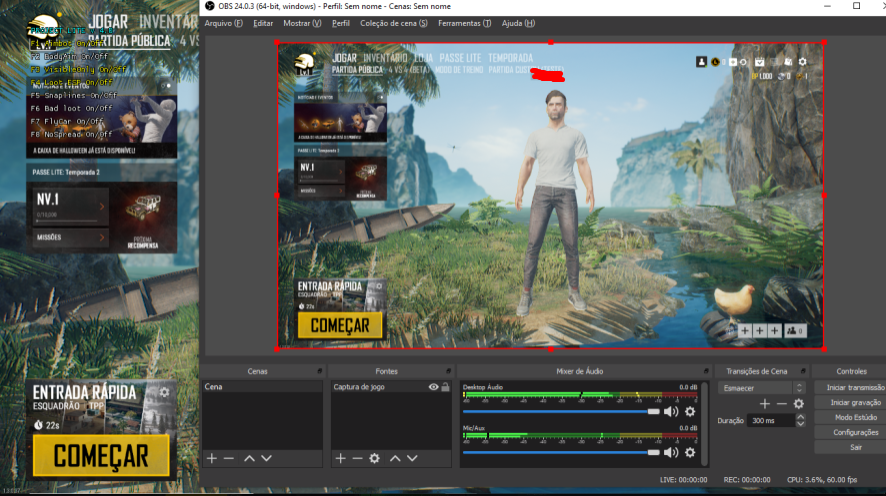Image resolution: width=886 pixels, height=496 pixels.
Task: Open the Ajuda menu
Action: (518, 23)
